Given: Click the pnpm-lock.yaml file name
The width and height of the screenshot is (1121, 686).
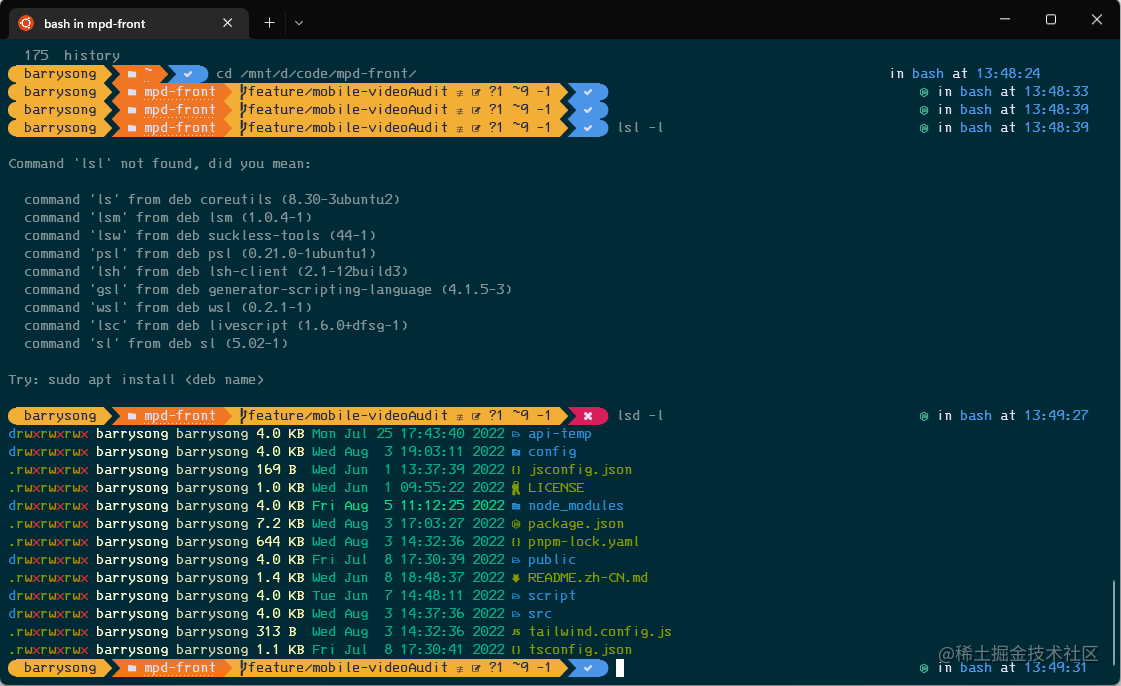Looking at the screenshot, I should [583, 542].
